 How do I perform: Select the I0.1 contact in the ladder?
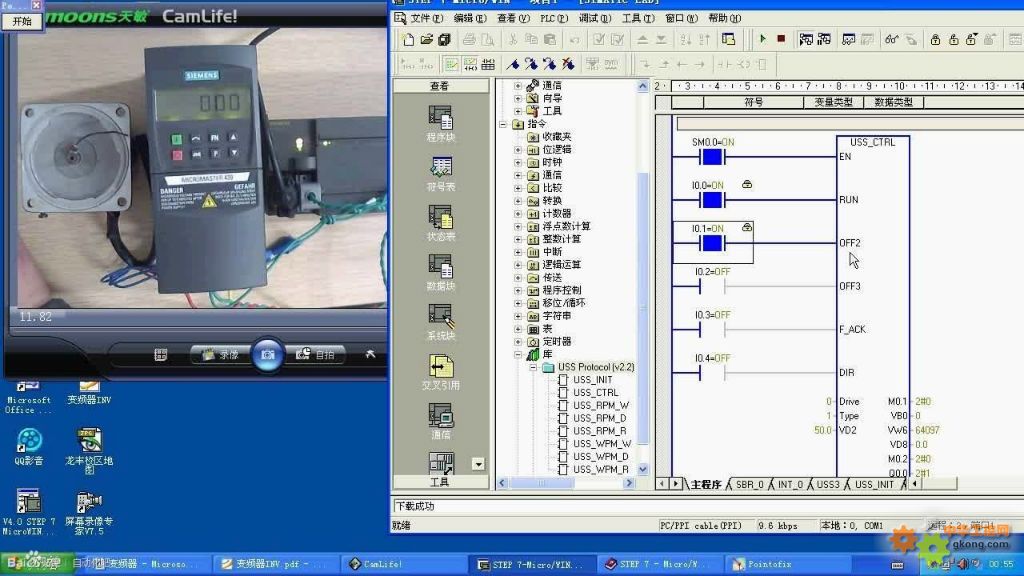pos(711,244)
